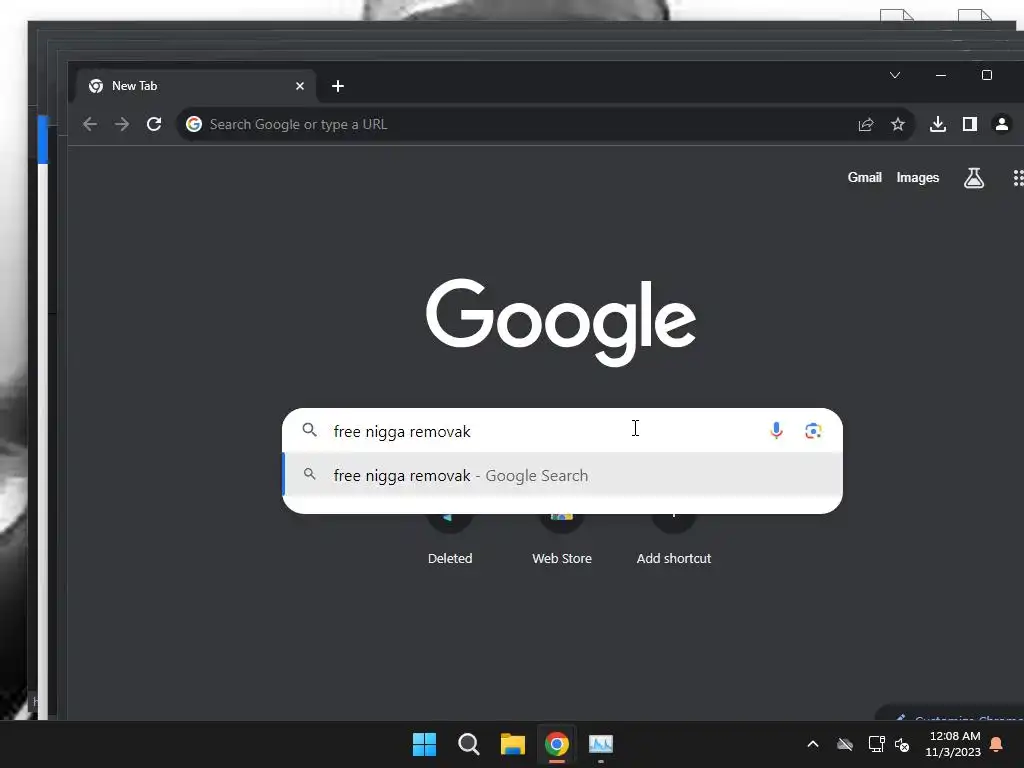Click the Chrome taskbar icon
The image size is (1024, 768).
[x=557, y=744]
